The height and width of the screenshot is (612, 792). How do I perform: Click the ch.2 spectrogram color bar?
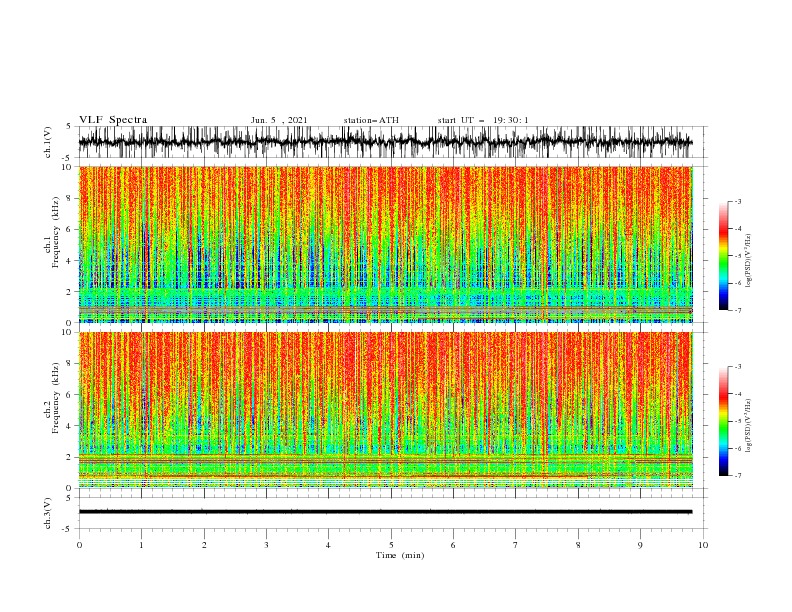click(x=724, y=421)
